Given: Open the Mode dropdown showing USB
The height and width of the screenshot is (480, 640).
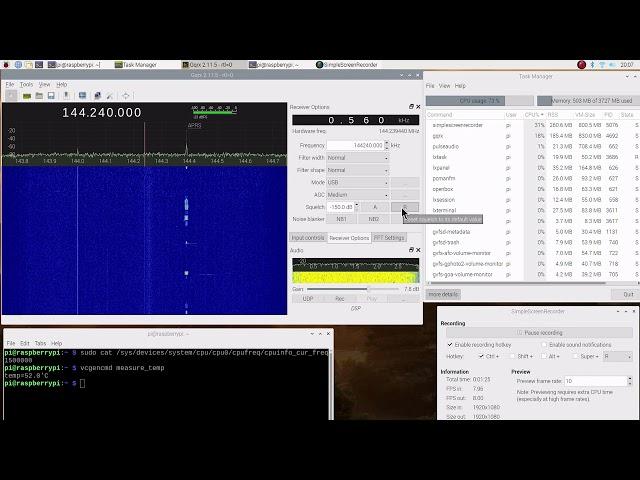Looking at the screenshot, I should coord(358,182).
